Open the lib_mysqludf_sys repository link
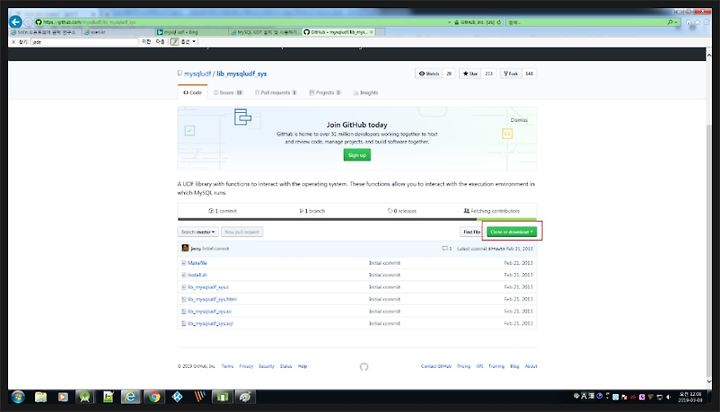 tap(242, 73)
